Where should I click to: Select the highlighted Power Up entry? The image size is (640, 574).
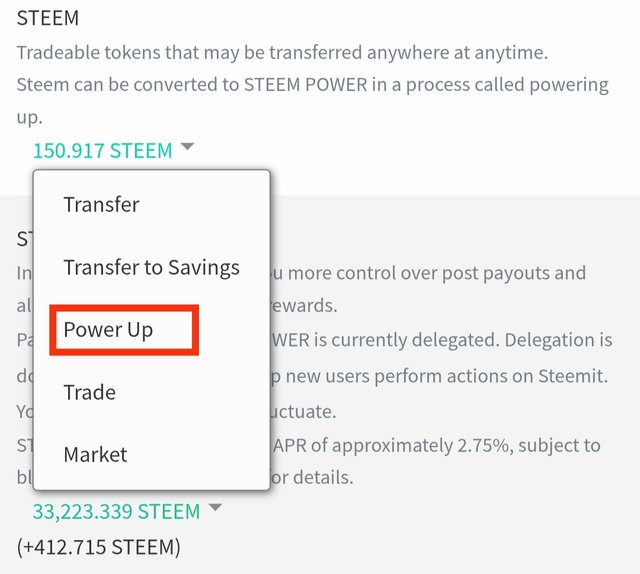[108, 329]
